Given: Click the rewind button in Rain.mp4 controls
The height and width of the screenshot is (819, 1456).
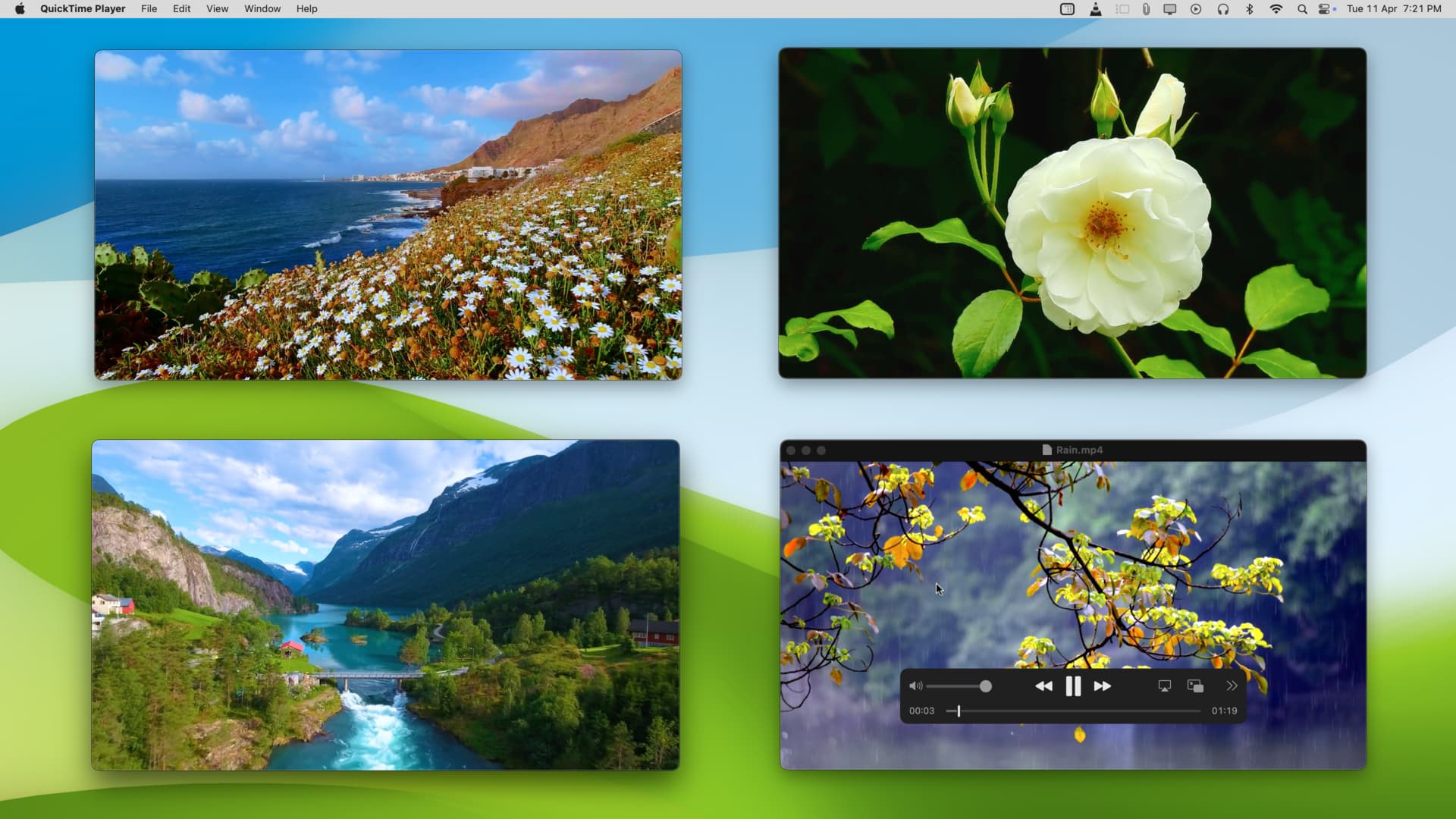Looking at the screenshot, I should click(1043, 686).
